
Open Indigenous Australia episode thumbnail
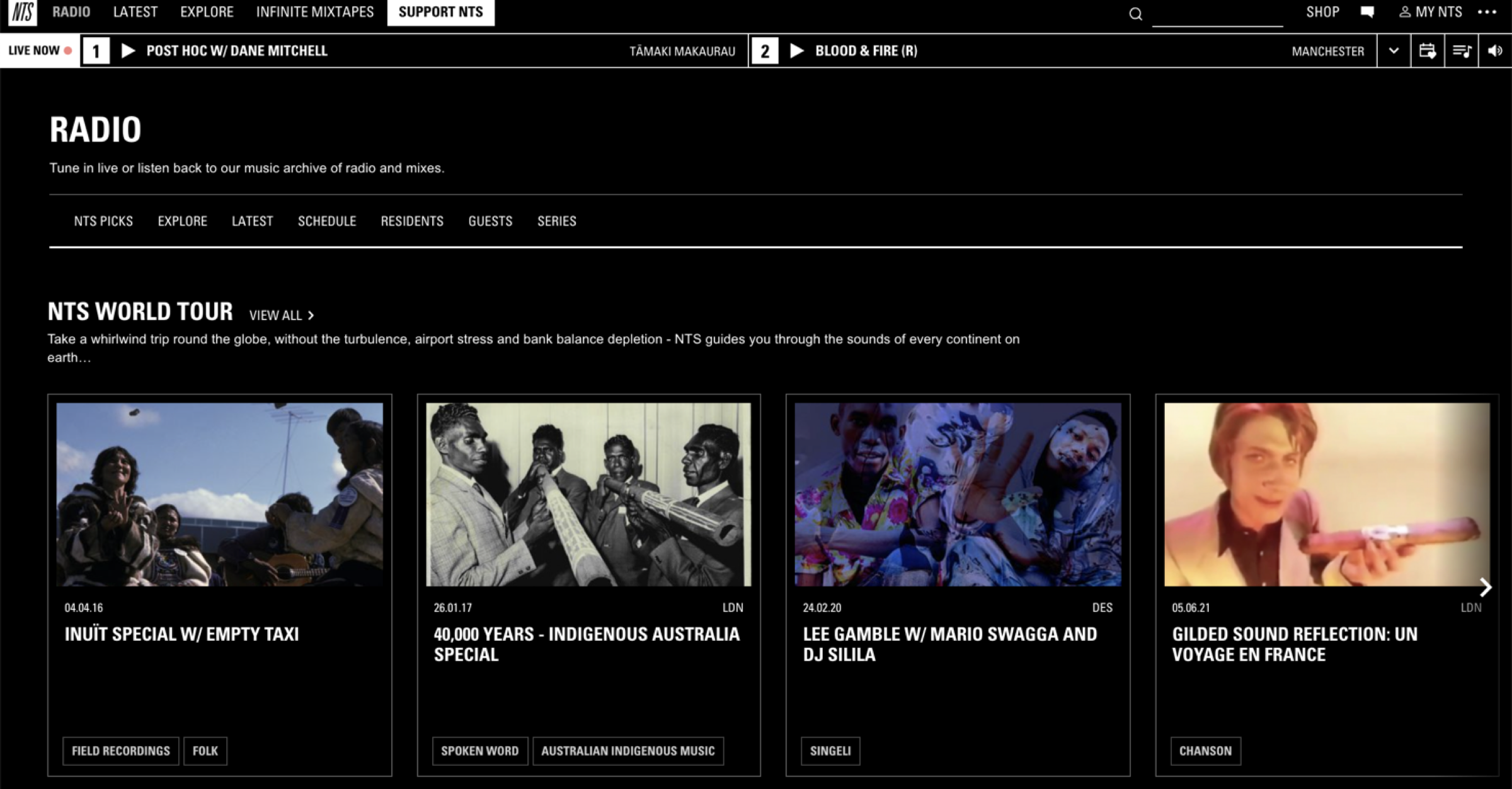coord(588,495)
